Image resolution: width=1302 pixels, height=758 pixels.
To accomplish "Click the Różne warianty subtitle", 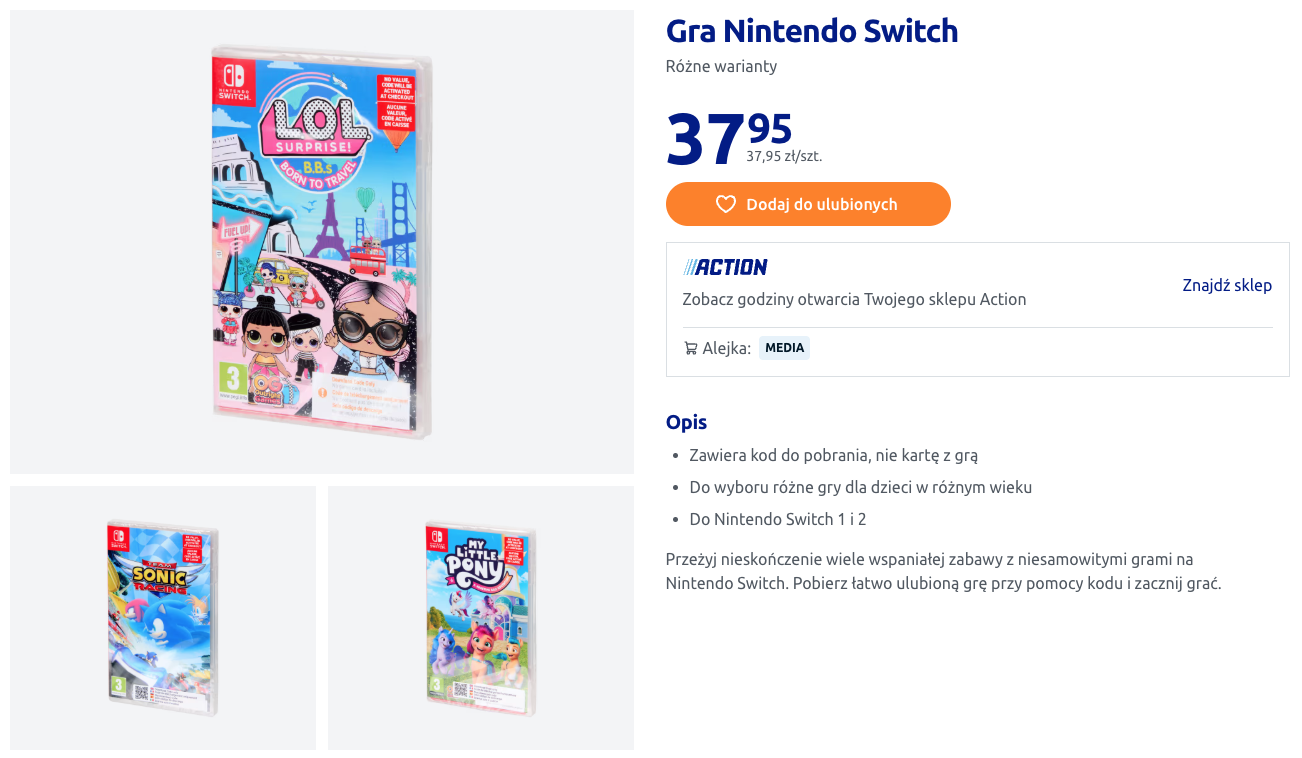I will [x=721, y=66].
